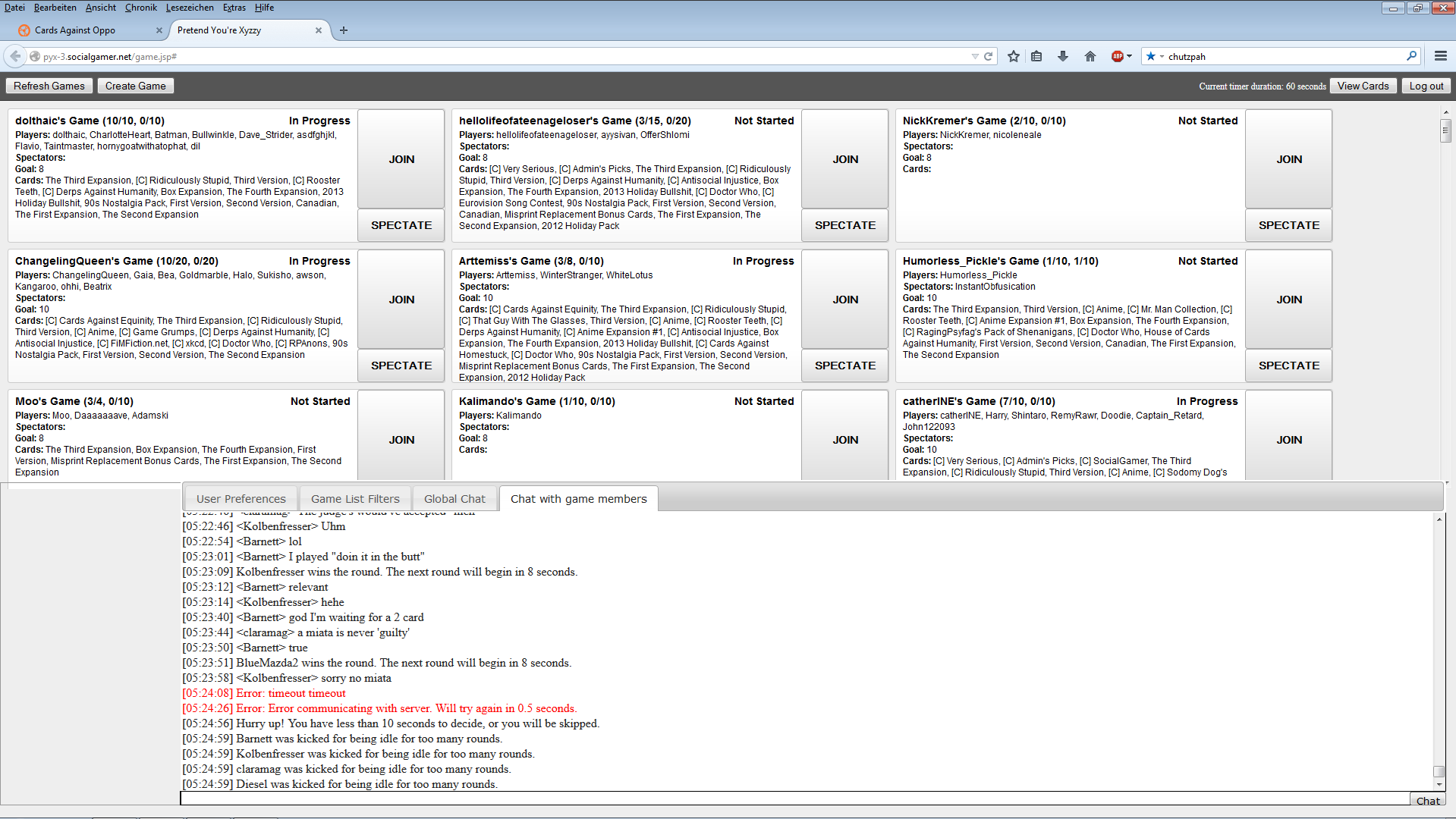Click the browser address bar
Viewport: 1456px width, 819px height.
pyautogui.click(x=501, y=56)
